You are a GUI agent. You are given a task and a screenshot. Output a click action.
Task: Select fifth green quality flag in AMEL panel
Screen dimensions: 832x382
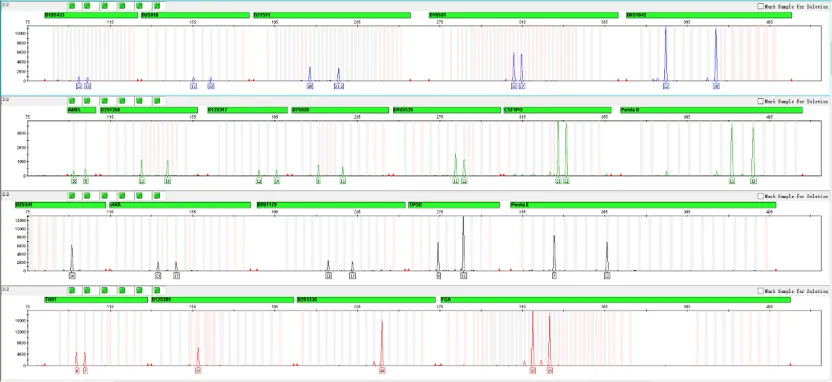coord(139,101)
